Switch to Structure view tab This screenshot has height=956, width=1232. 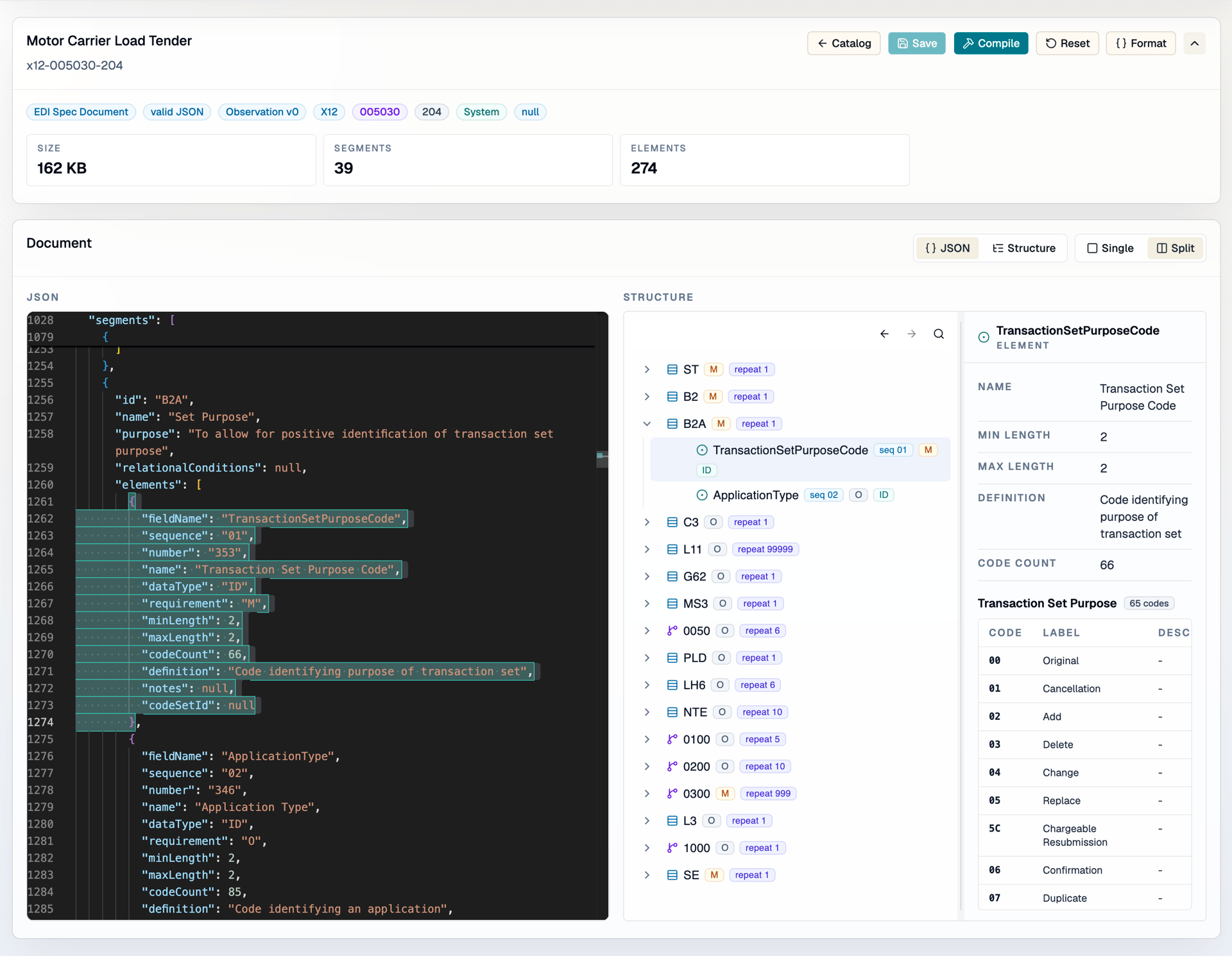click(1023, 248)
